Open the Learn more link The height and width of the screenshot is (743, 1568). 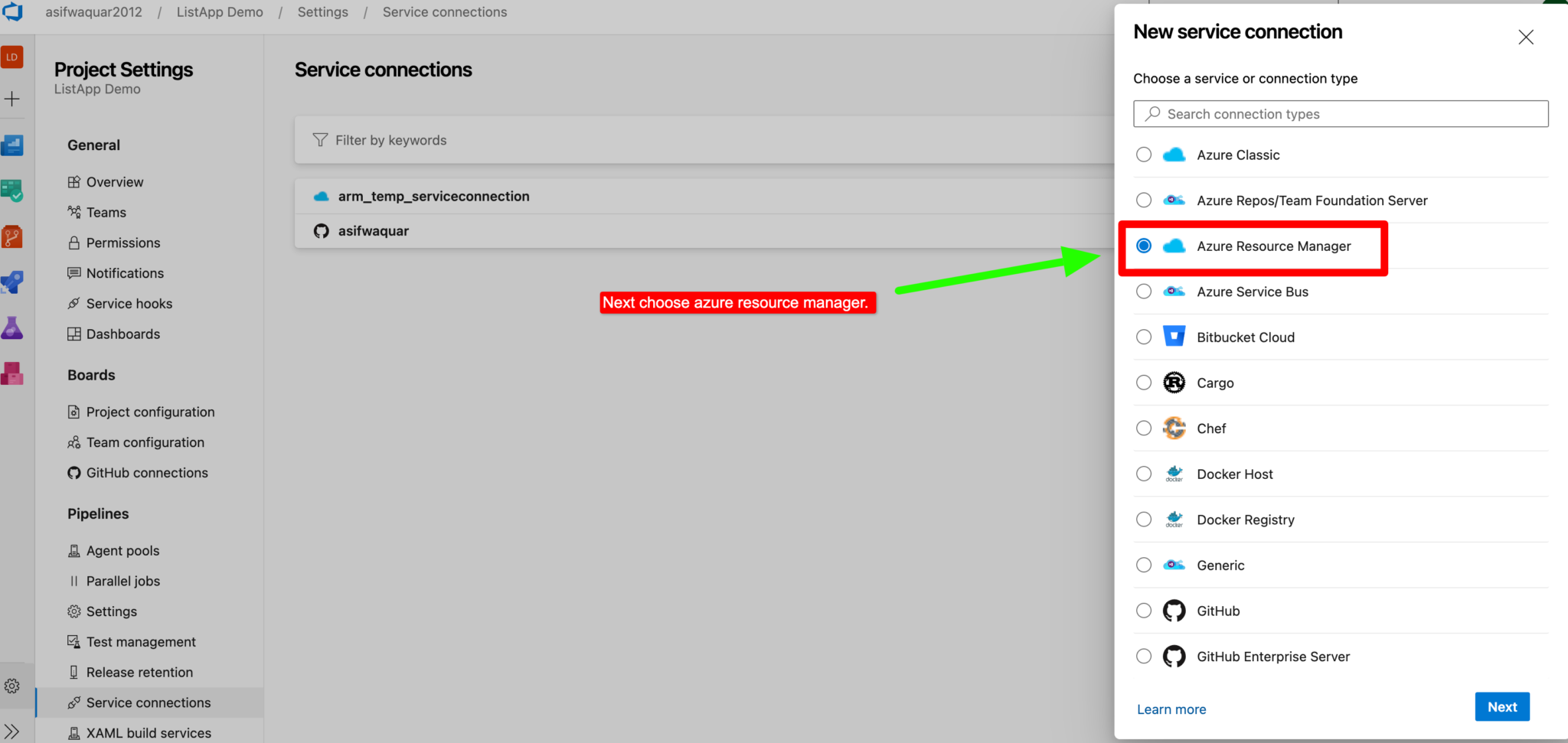[x=1171, y=709]
